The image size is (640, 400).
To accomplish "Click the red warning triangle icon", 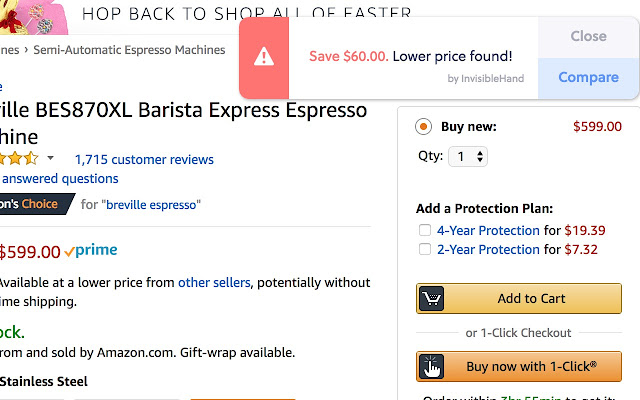I will coord(264,57).
